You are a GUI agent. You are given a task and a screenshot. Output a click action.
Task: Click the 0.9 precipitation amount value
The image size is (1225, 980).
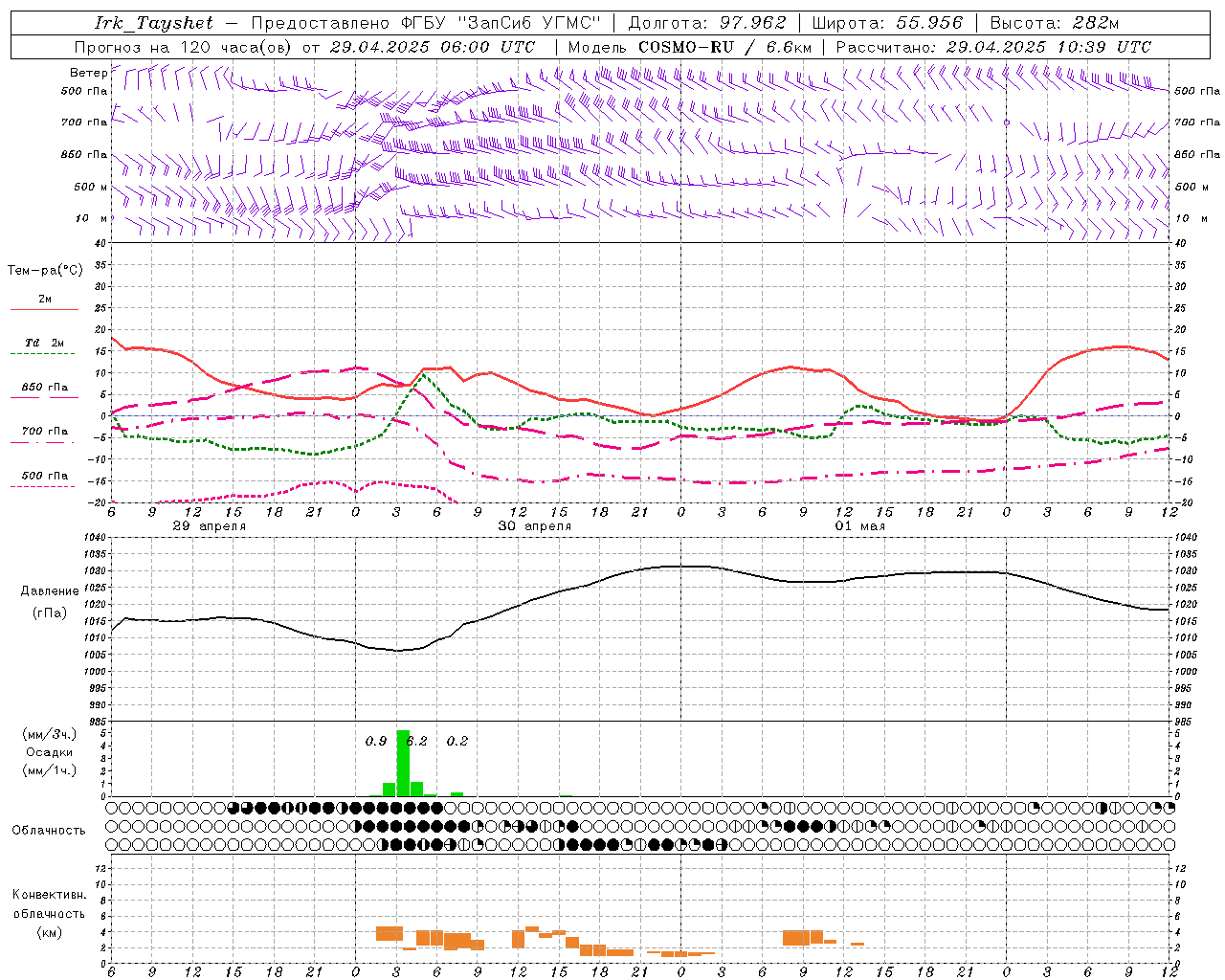click(376, 741)
